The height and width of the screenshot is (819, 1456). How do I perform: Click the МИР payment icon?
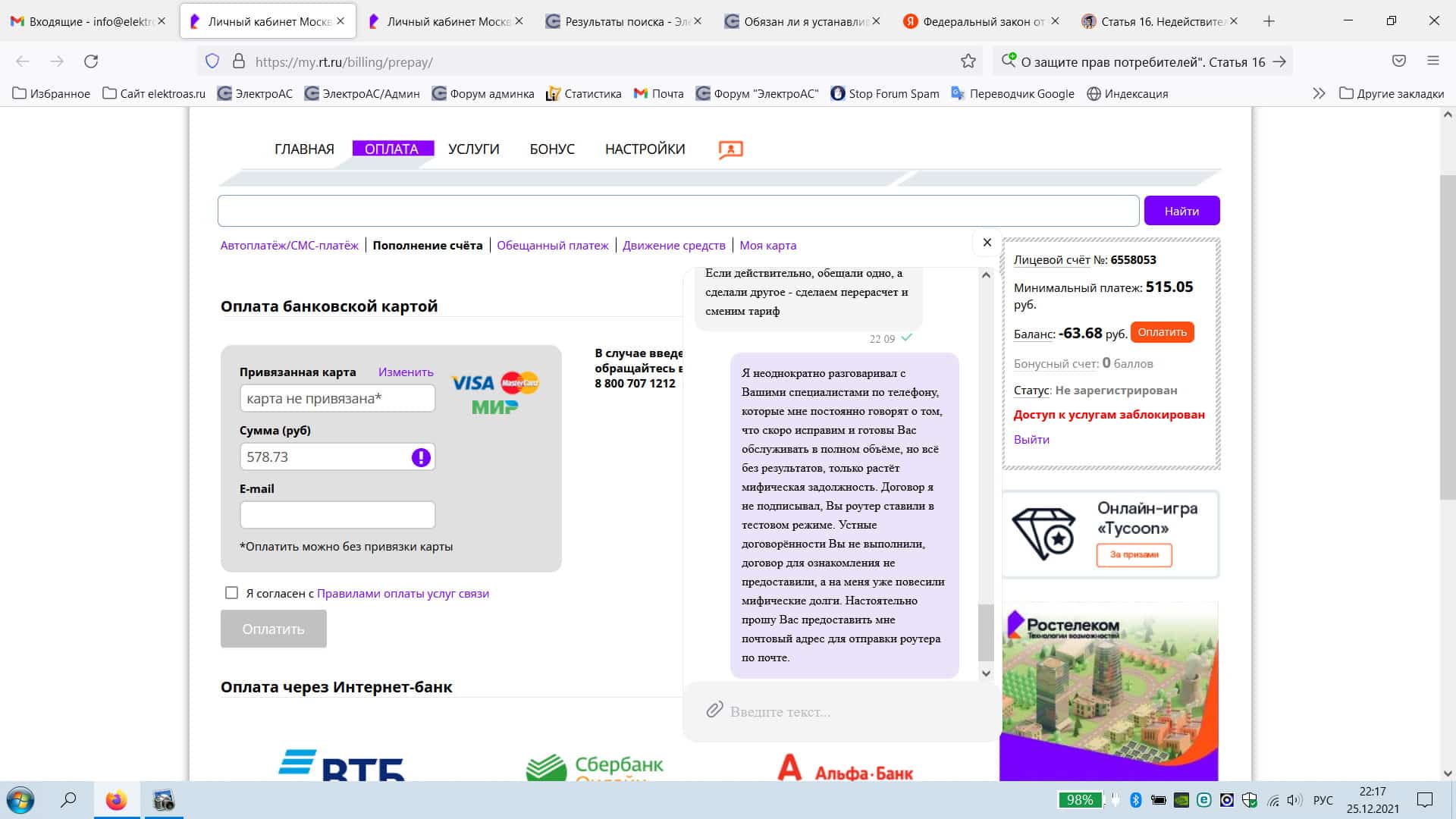(495, 407)
